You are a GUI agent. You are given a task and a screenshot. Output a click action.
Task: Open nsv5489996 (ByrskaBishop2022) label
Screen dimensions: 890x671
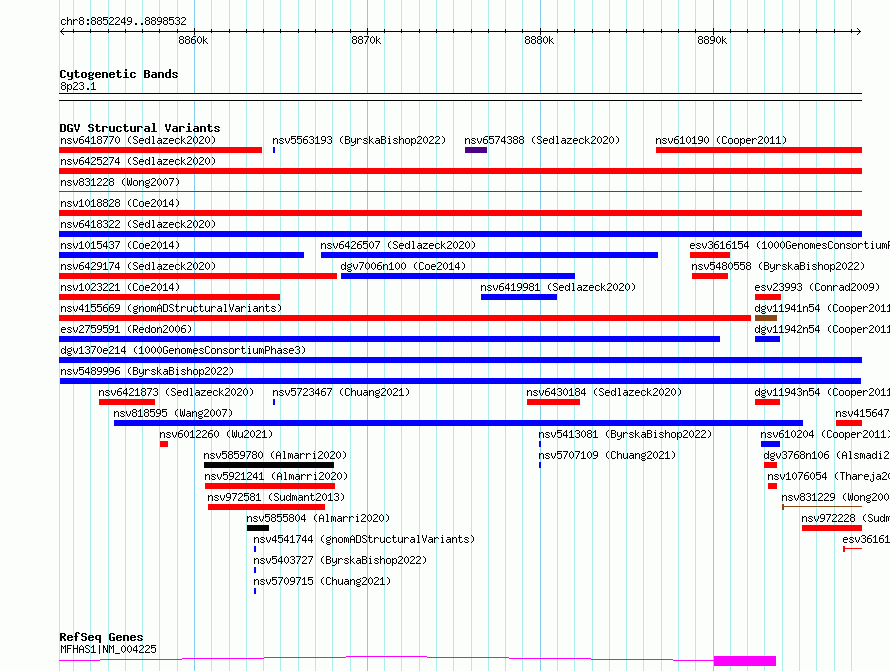click(x=147, y=371)
